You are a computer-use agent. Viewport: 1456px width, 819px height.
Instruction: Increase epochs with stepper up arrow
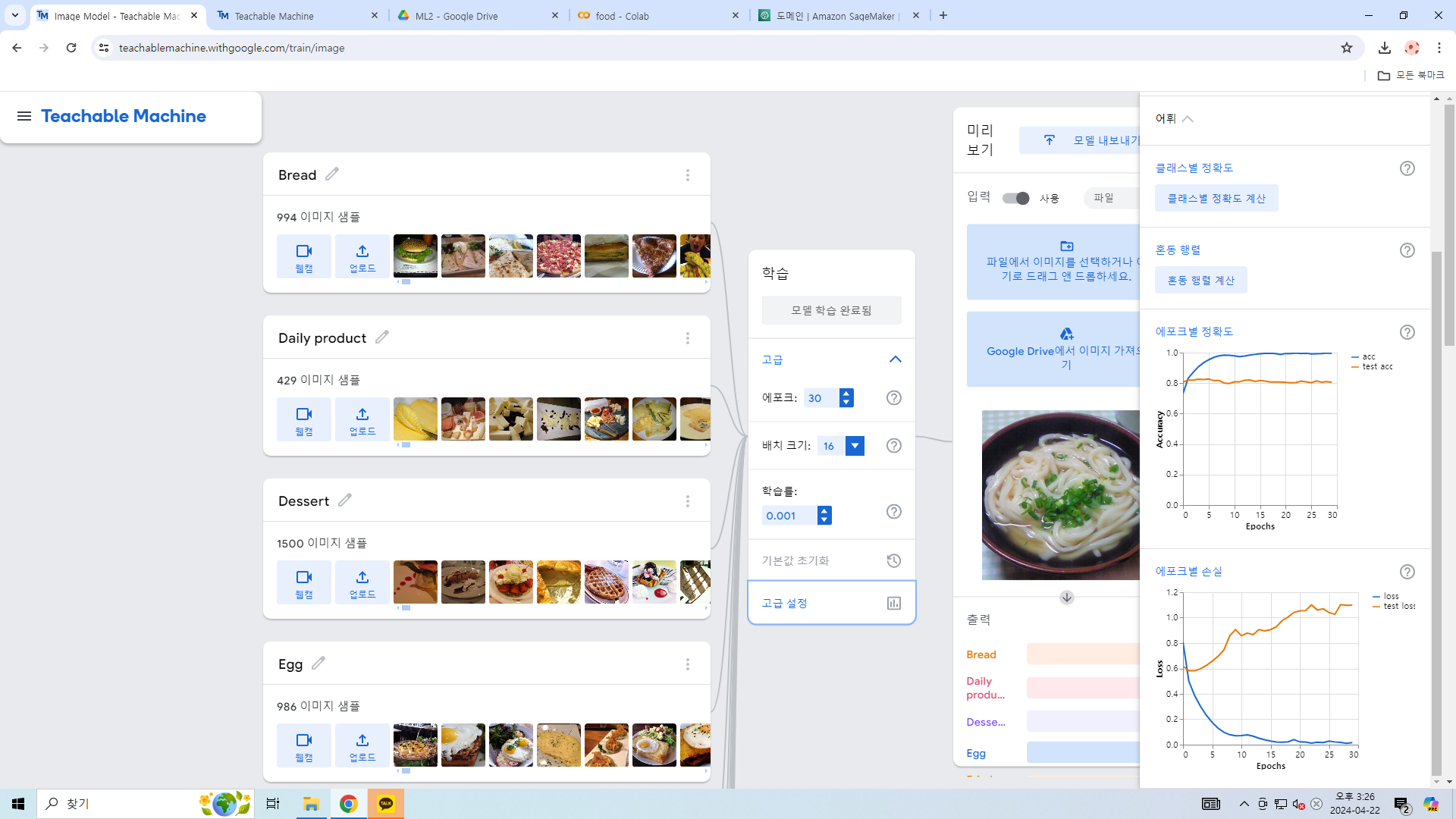tap(846, 394)
